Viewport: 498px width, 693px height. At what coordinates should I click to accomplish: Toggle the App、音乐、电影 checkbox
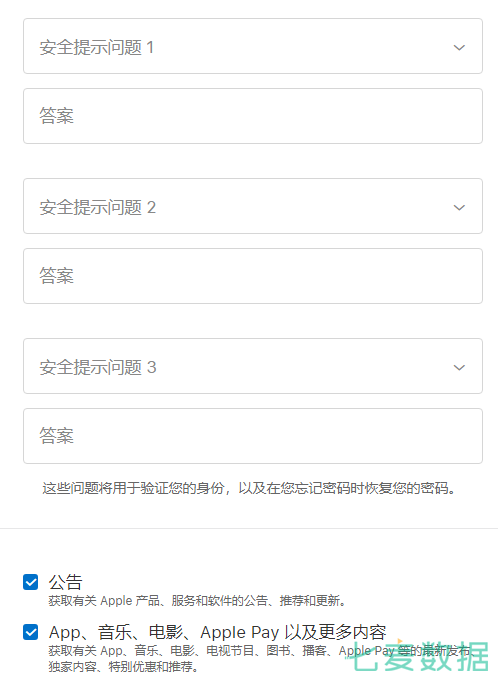click(30, 632)
